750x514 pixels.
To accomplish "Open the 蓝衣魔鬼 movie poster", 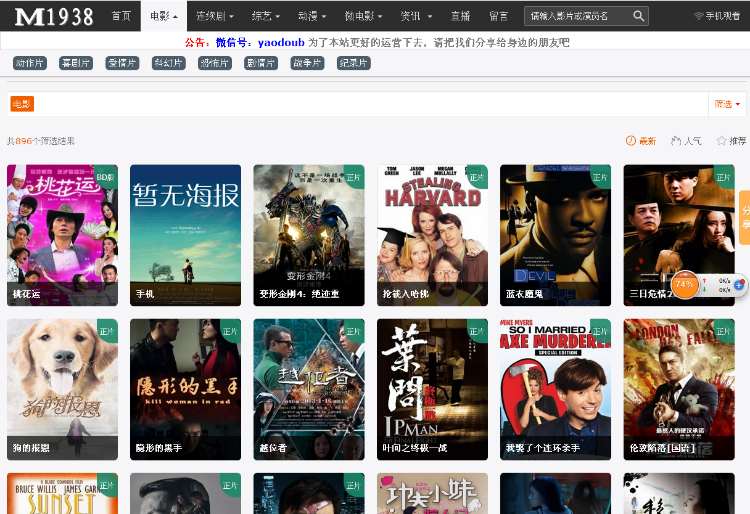I will coord(555,235).
